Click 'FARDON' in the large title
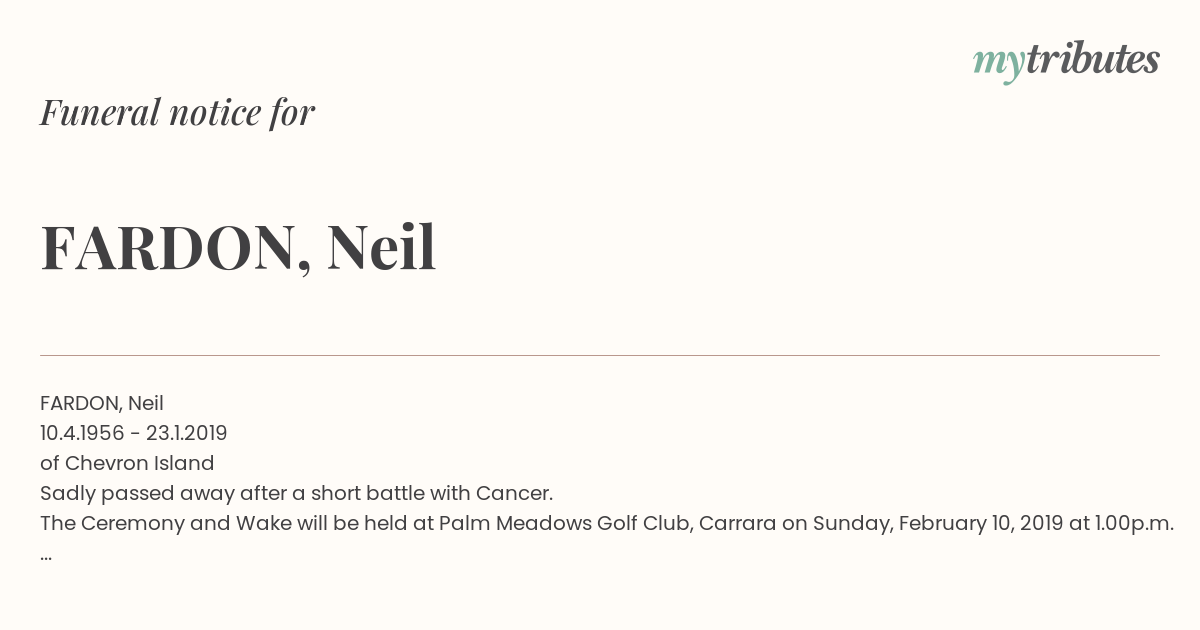The width and height of the screenshot is (1200, 630). pos(168,249)
